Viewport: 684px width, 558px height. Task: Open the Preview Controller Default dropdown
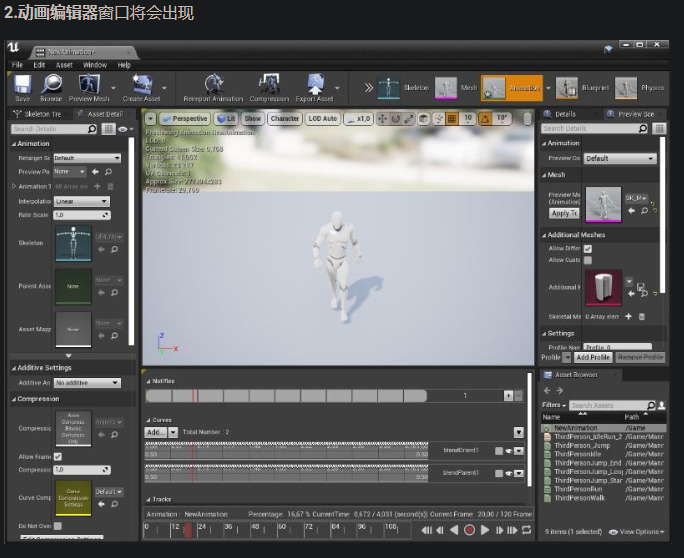620,158
